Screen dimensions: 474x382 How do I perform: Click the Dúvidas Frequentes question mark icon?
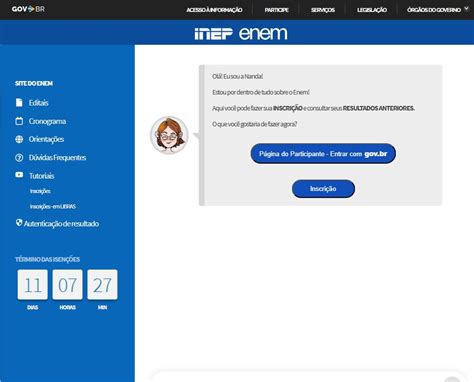(x=19, y=158)
